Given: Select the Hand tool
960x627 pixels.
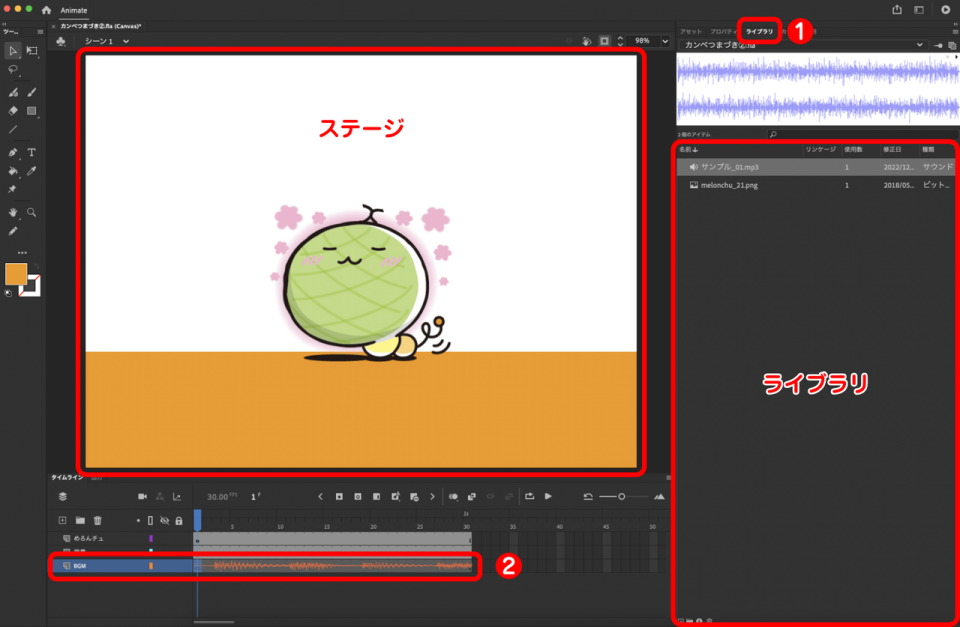Looking at the screenshot, I should coord(13,212).
